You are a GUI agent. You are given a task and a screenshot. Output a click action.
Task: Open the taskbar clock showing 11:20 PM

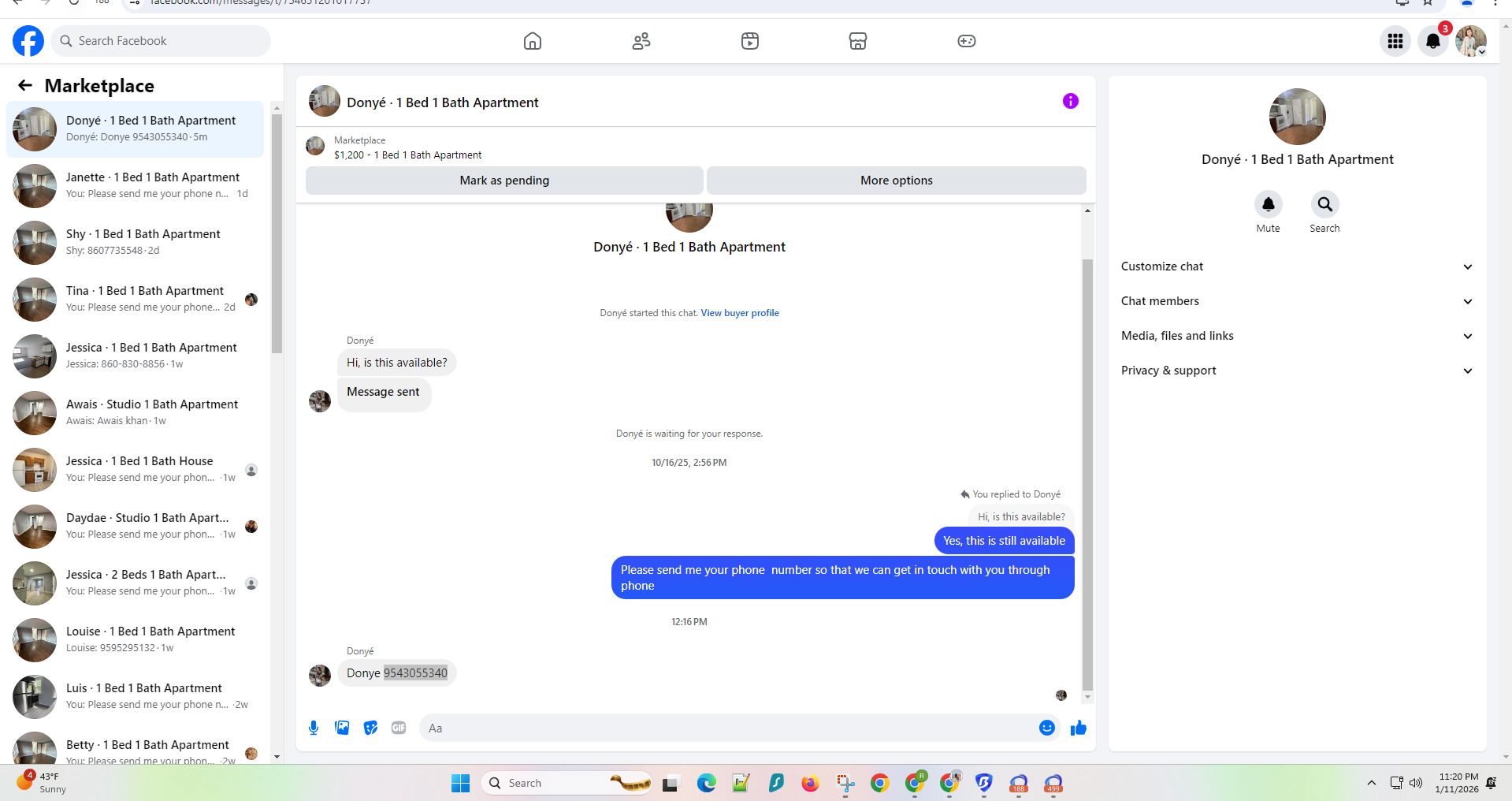[x=1458, y=783]
